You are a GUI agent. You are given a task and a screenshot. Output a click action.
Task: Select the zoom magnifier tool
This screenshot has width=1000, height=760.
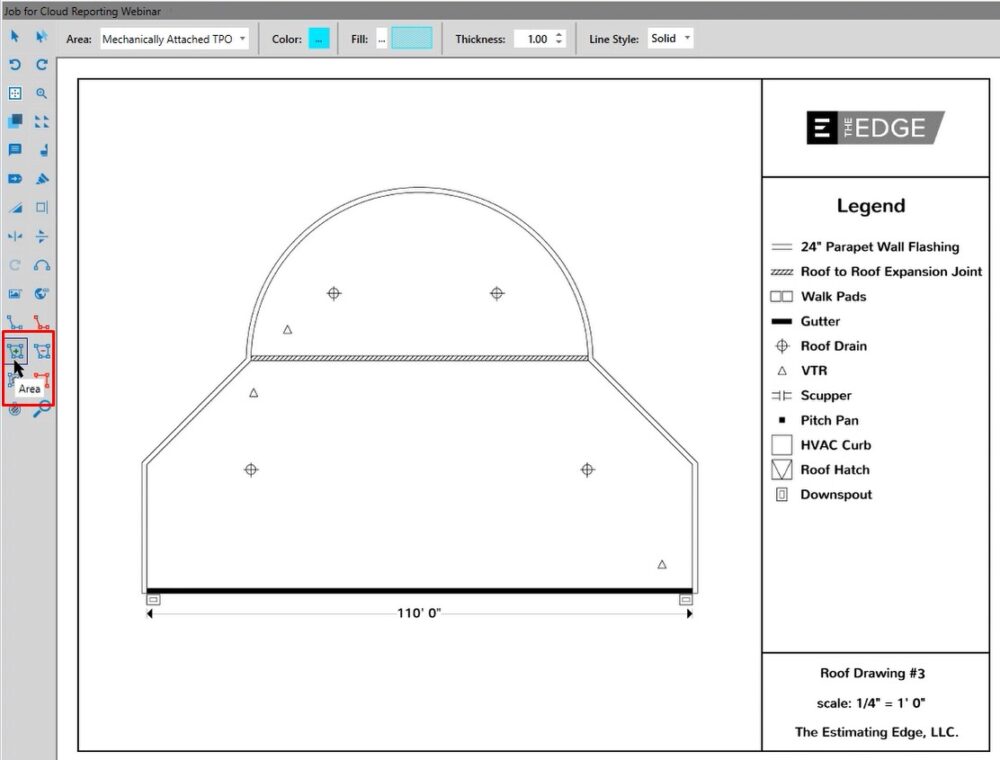42,93
